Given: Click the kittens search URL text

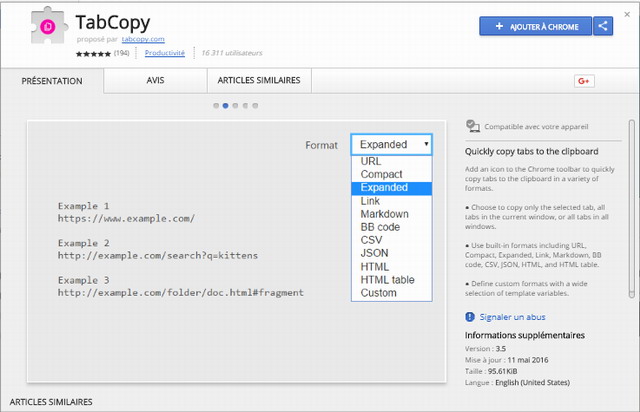Looking at the screenshot, I should click(x=158, y=256).
